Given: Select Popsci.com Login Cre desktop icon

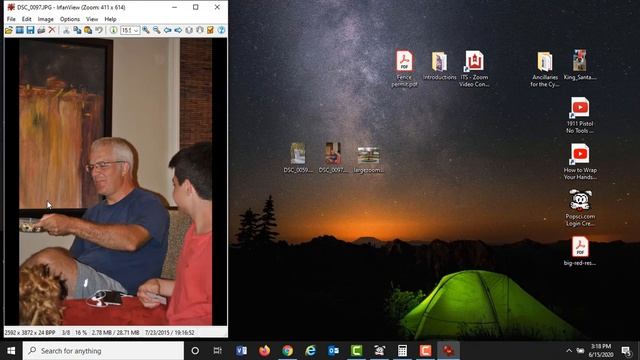Looking at the screenshot, I should [x=580, y=208].
